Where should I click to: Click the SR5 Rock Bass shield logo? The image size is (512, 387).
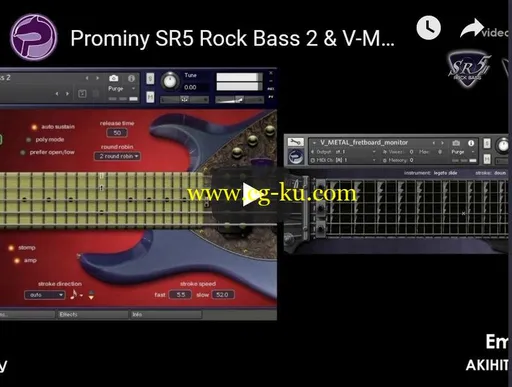469,70
